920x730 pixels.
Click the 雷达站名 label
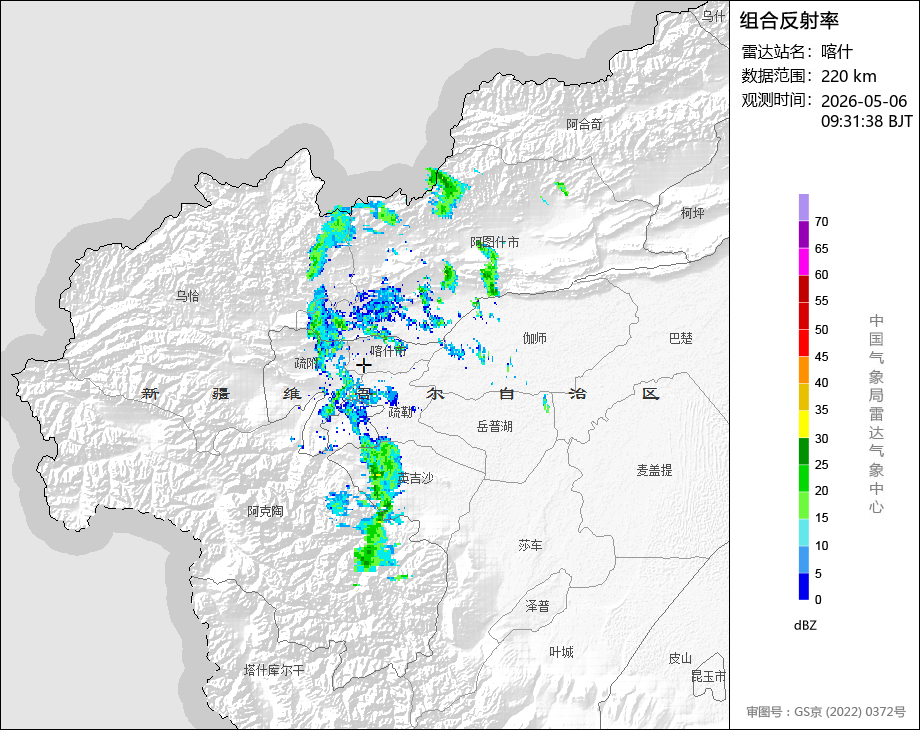775,52
